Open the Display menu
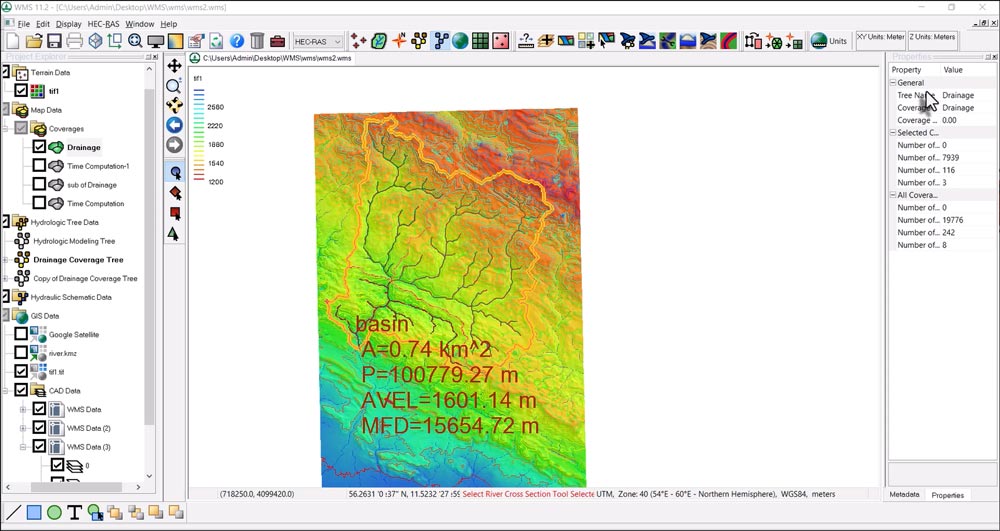This screenshot has height=531, width=1000. pos(69,24)
